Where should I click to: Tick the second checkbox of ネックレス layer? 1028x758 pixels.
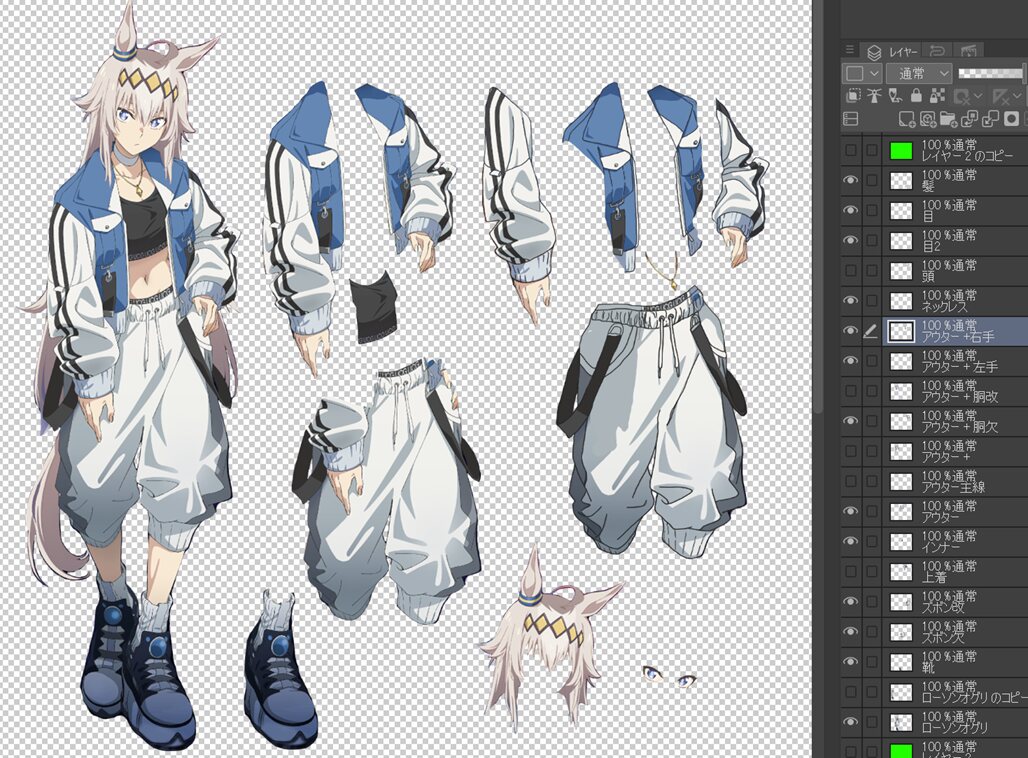871,301
